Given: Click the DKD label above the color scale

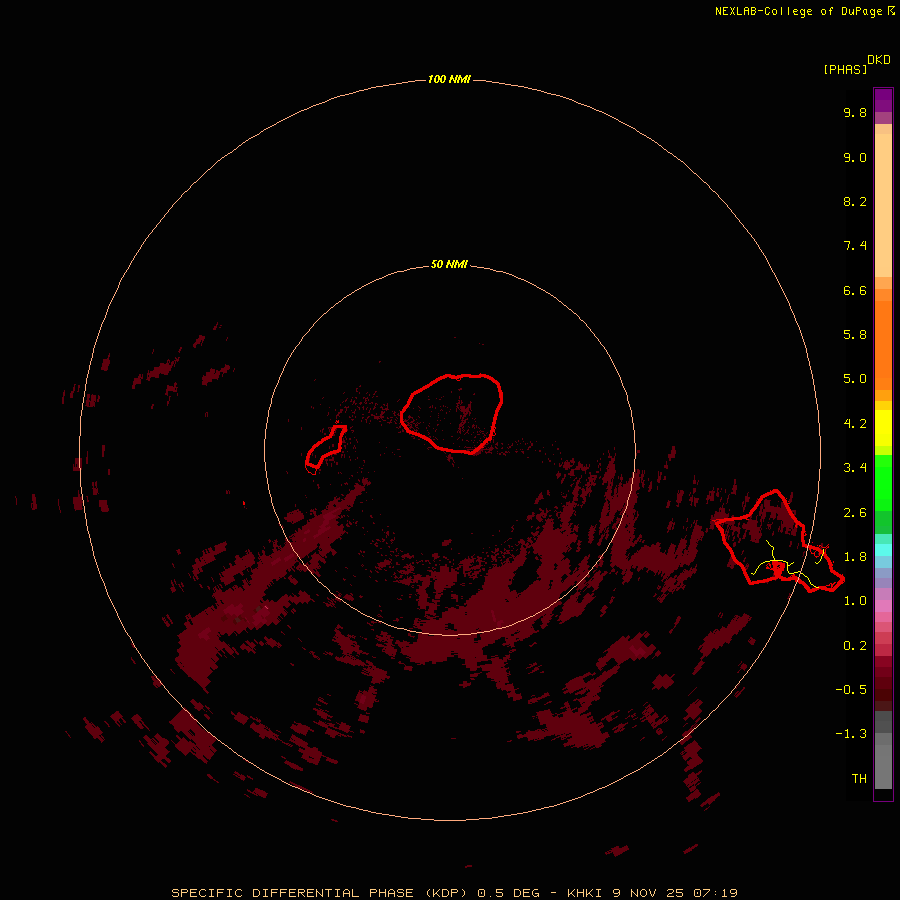Looking at the screenshot, I should point(879,60).
